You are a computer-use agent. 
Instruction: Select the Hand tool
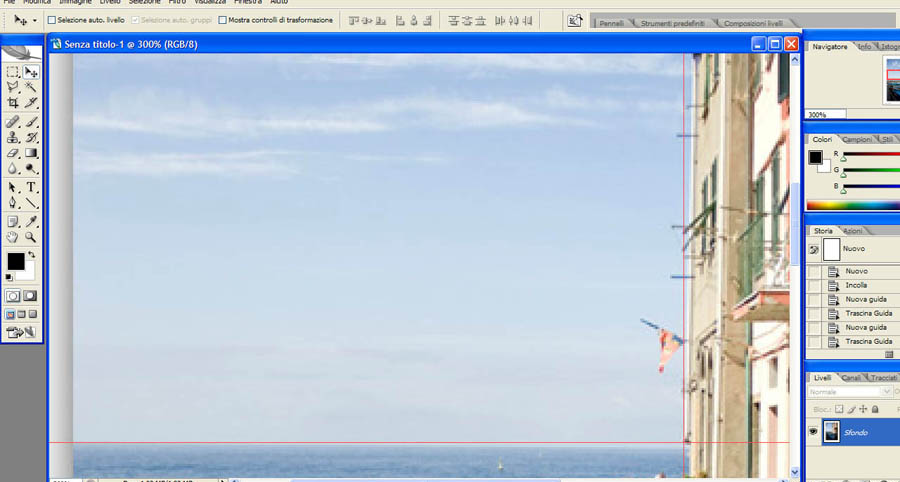click(x=13, y=237)
